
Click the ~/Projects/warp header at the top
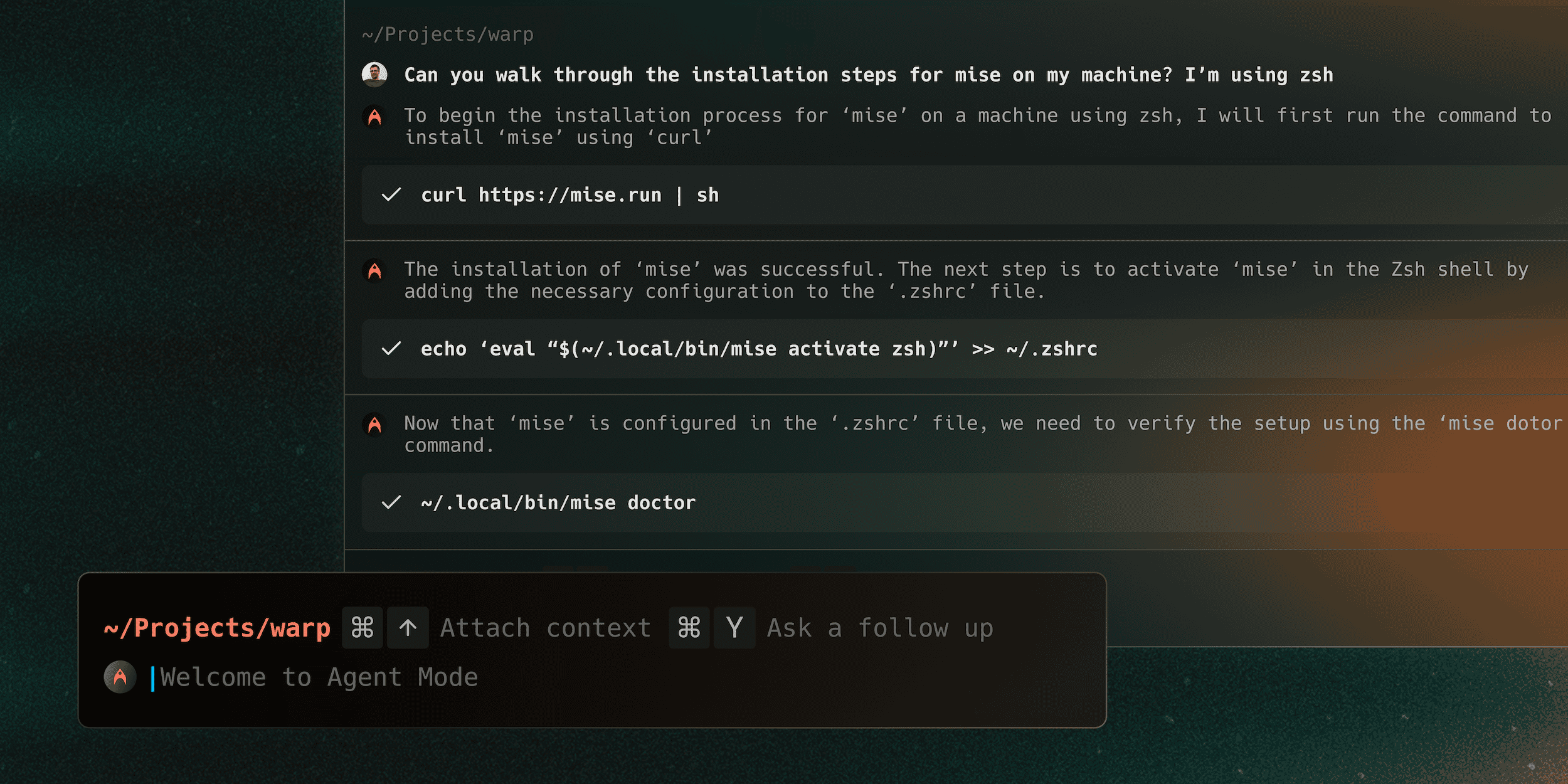pos(447,34)
